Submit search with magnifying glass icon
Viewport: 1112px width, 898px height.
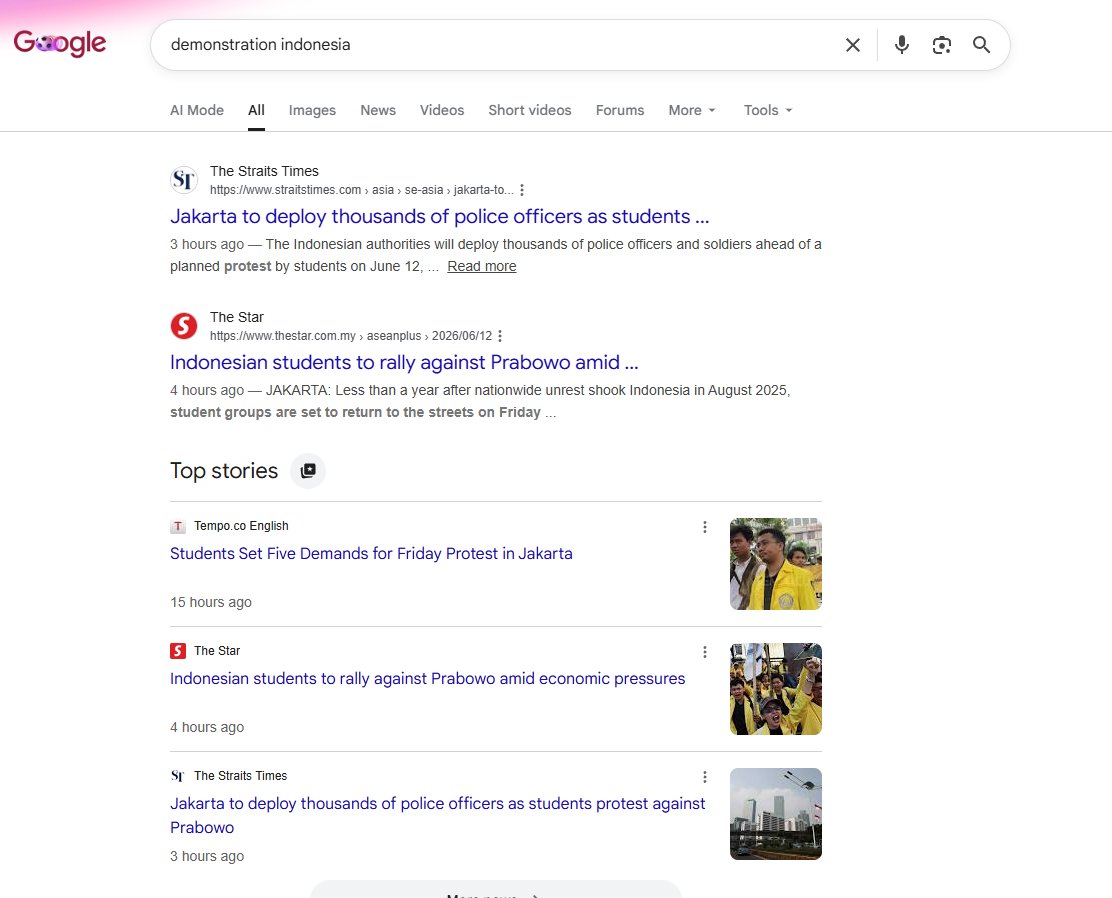[x=981, y=45]
